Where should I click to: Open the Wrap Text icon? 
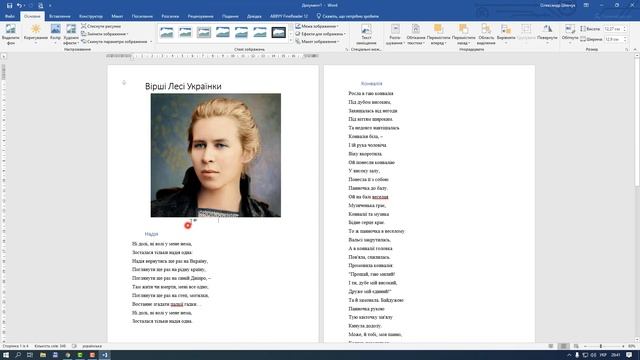pyautogui.click(x=416, y=29)
